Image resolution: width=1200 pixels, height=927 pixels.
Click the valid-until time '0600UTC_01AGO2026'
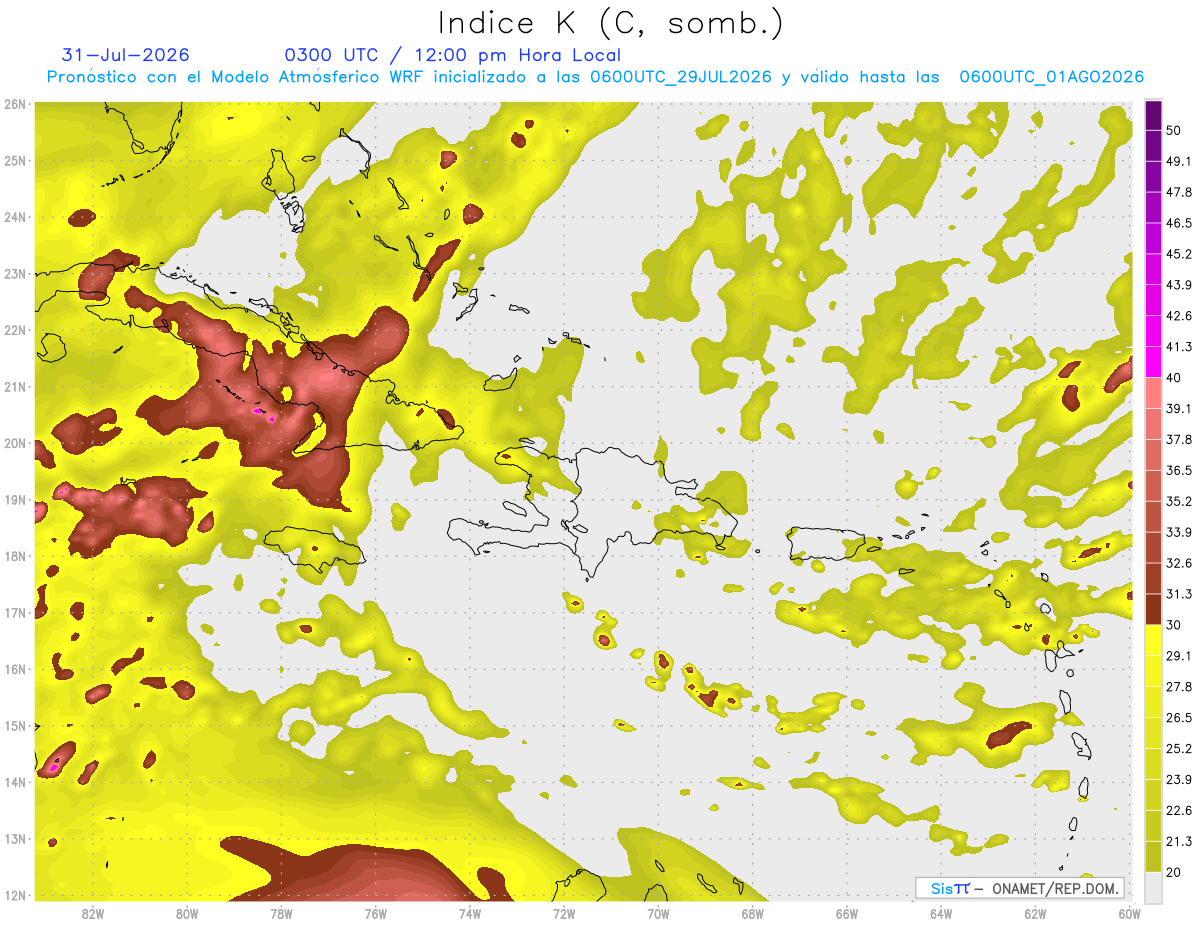click(1051, 77)
